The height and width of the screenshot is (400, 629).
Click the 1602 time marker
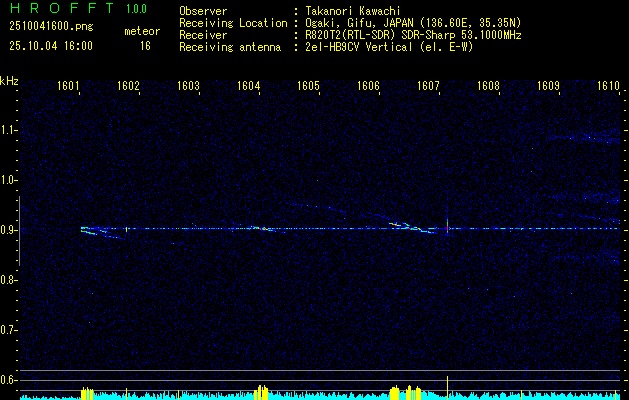128,86
